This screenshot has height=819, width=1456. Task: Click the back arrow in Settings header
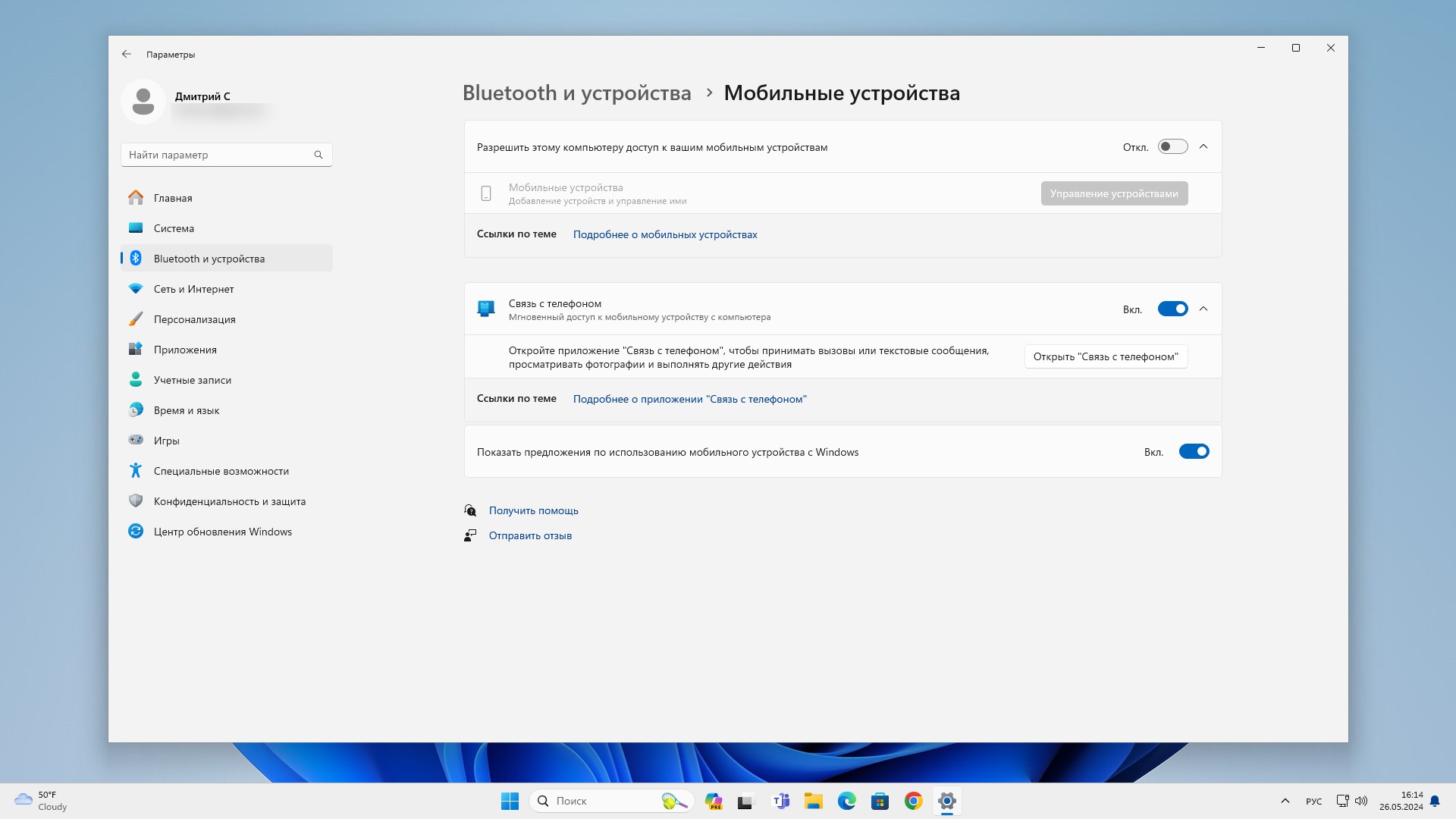pyautogui.click(x=127, y=54)
